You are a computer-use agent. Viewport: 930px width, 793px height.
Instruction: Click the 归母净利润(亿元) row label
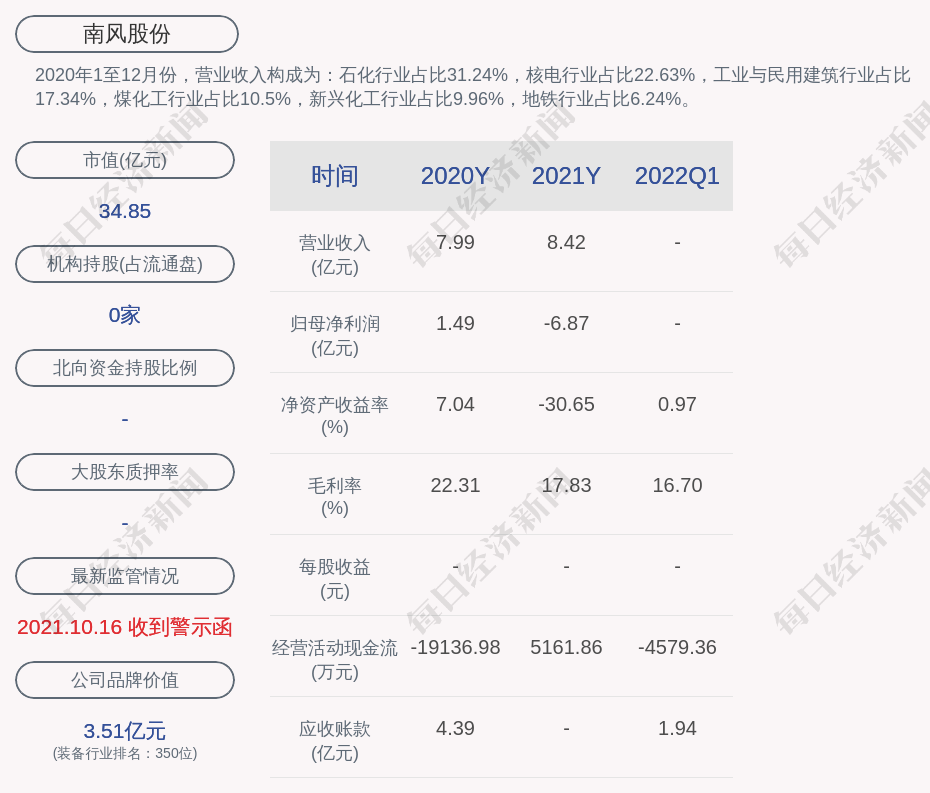pyautogui.click(x=335, y=336)
